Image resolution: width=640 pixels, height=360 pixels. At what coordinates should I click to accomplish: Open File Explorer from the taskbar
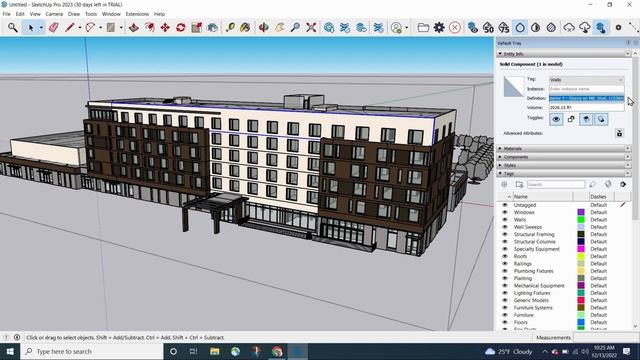(x=215, y=351)
